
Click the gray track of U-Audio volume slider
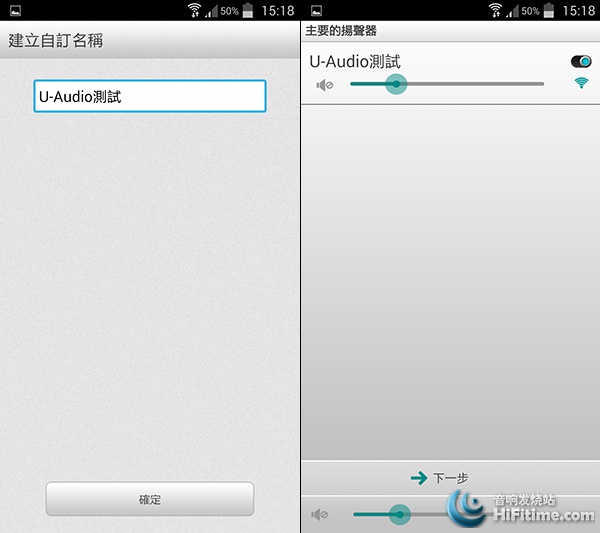coord(474,84)
